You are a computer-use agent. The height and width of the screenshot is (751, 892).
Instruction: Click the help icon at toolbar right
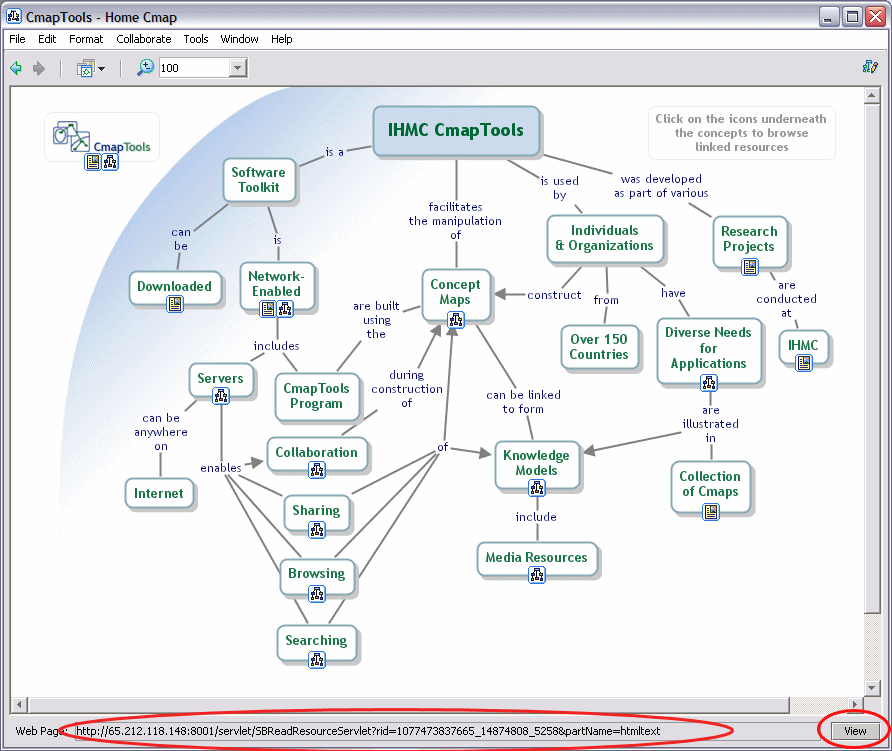869,68
